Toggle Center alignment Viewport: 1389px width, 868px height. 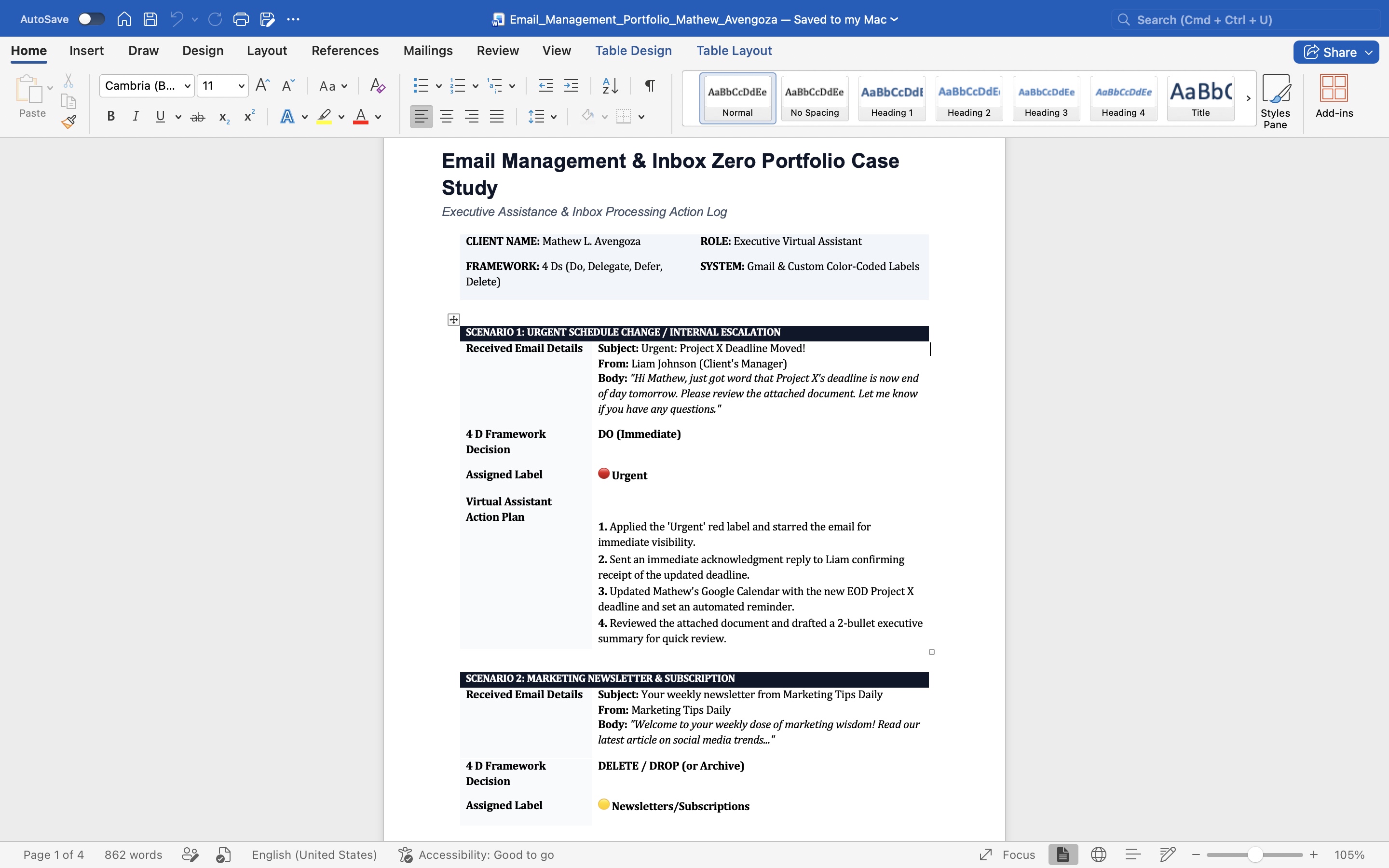click(x=446, y=117)
